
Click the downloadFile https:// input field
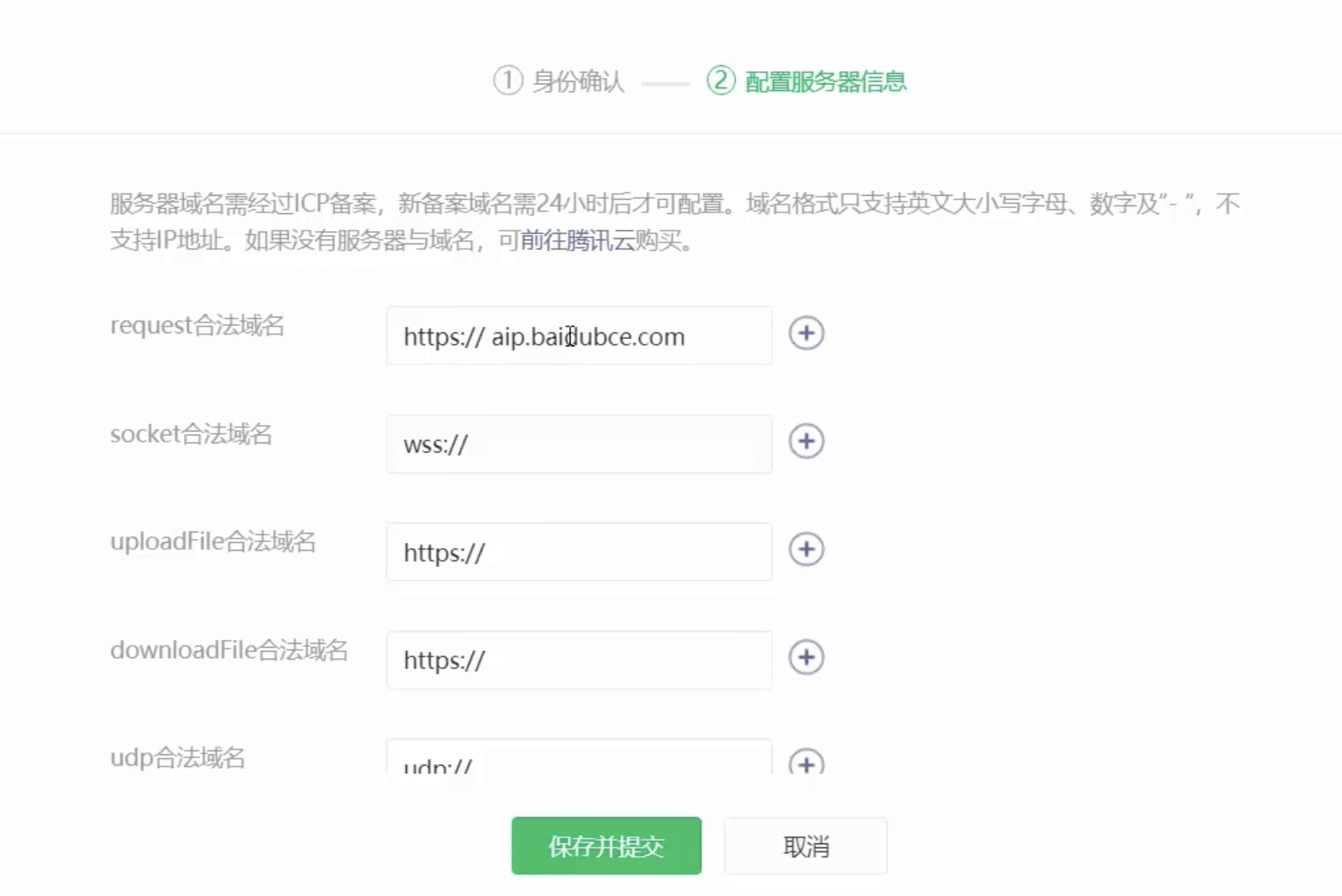pos(579,660)
